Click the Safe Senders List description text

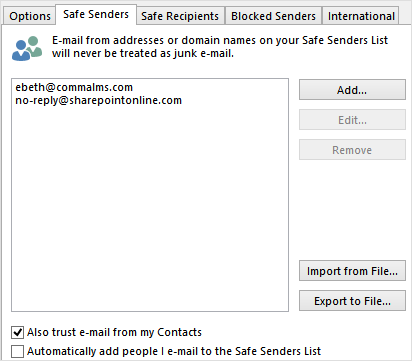pos(220,47)
